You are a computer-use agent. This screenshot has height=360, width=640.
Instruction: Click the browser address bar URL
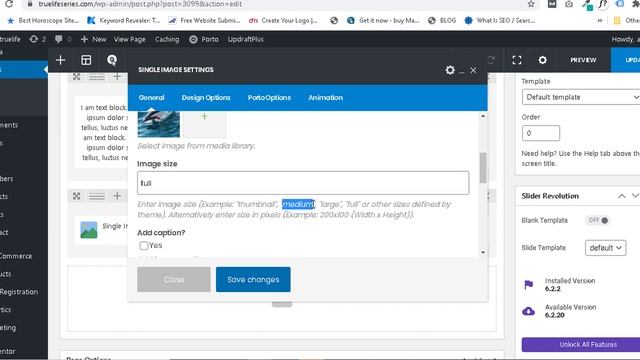point(140,4)
